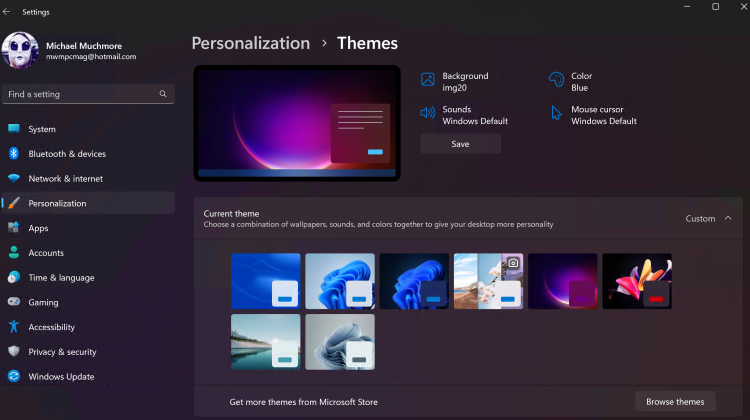Open the Accessibility figure icon
This screenshot has height=420, width=750.
pos(14,327)
